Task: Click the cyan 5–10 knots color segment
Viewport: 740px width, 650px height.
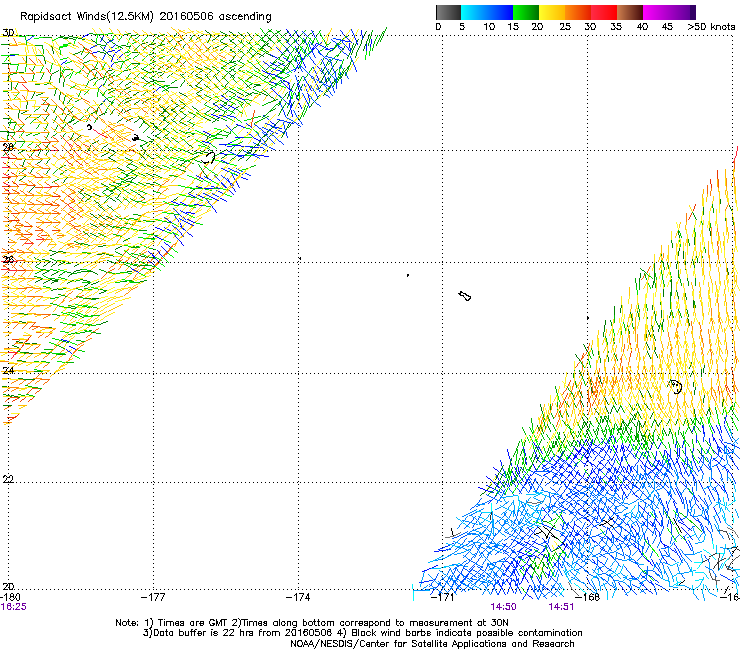Action: pyautogui.click(x=474, y=12)
